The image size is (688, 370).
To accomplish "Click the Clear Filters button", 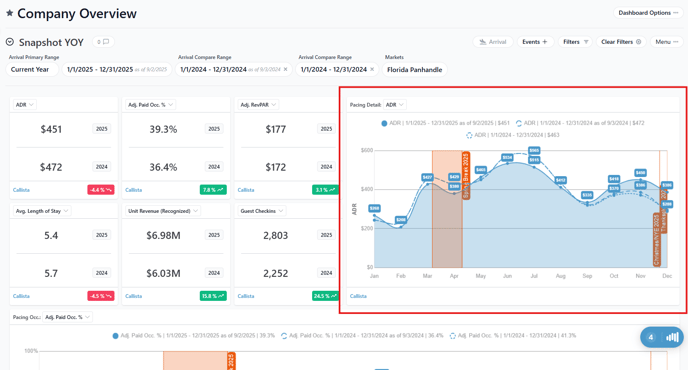I will coord(621,42).
